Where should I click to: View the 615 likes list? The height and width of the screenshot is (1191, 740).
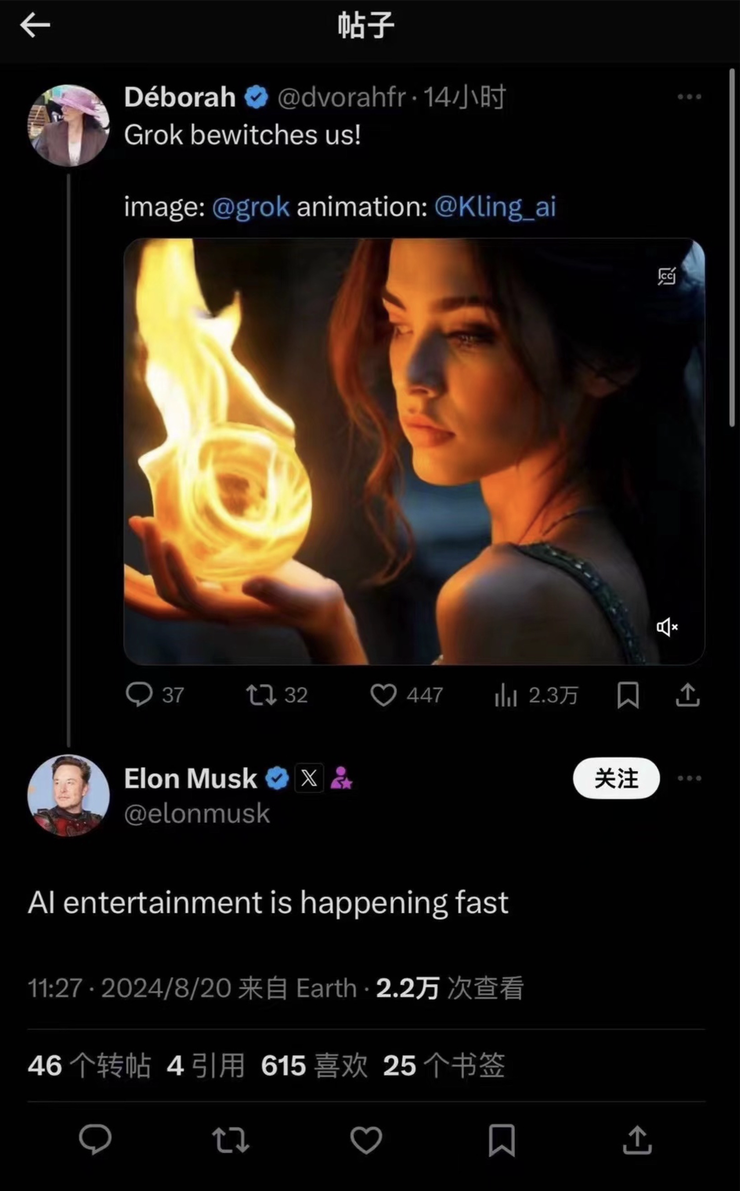pos(314,1065)
